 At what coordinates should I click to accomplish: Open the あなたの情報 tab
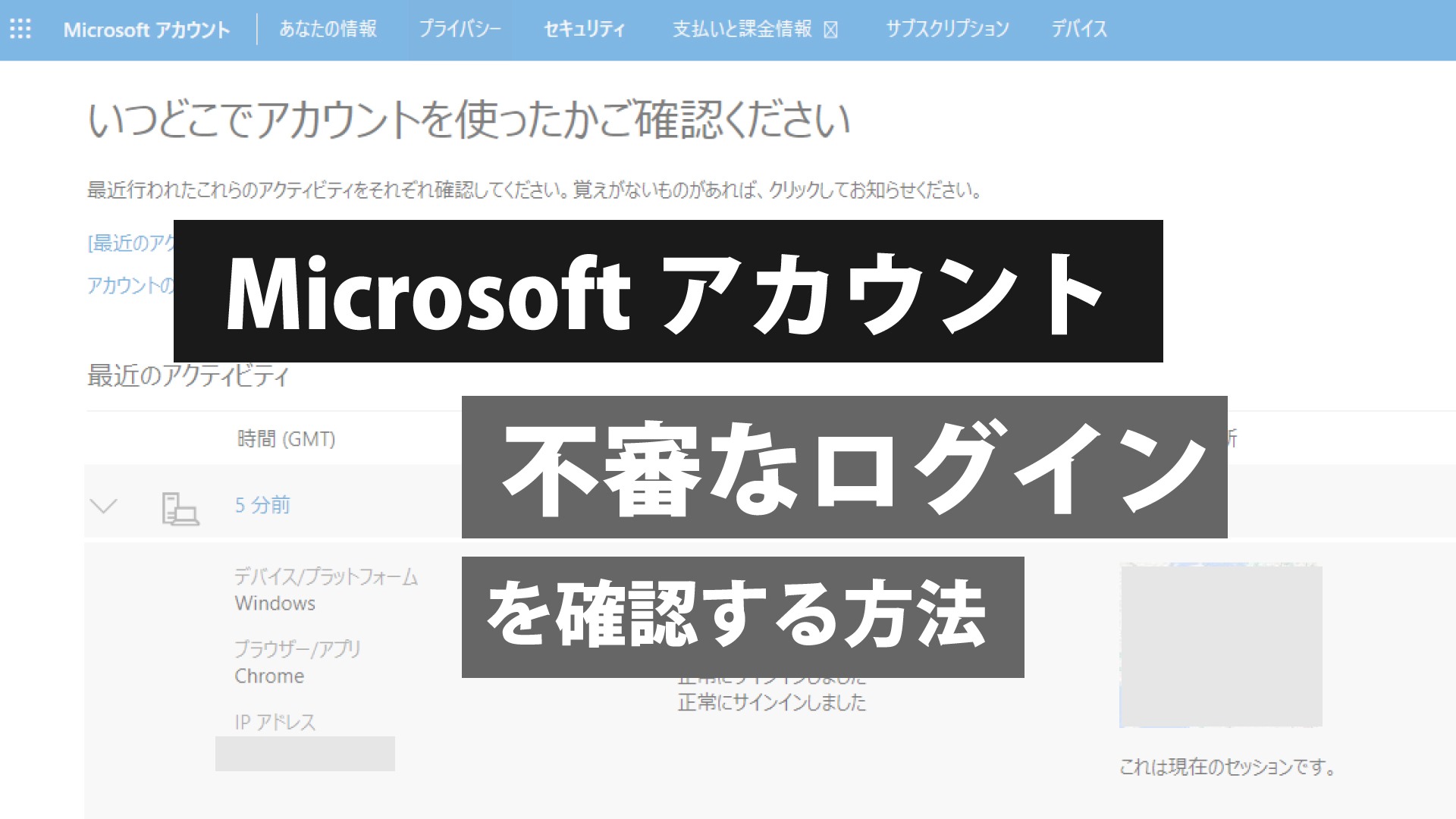pyautogui.click(x=328, y=29)
